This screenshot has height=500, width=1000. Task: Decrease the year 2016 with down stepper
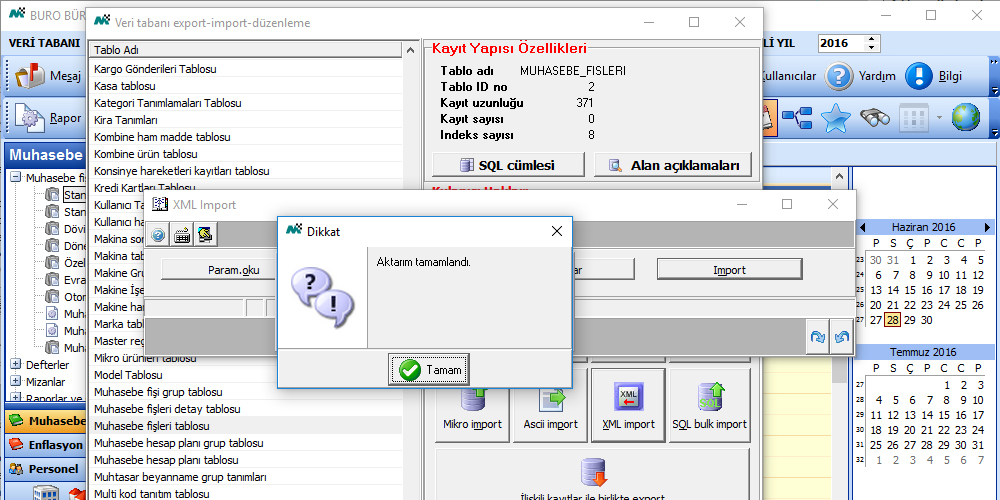872,48
